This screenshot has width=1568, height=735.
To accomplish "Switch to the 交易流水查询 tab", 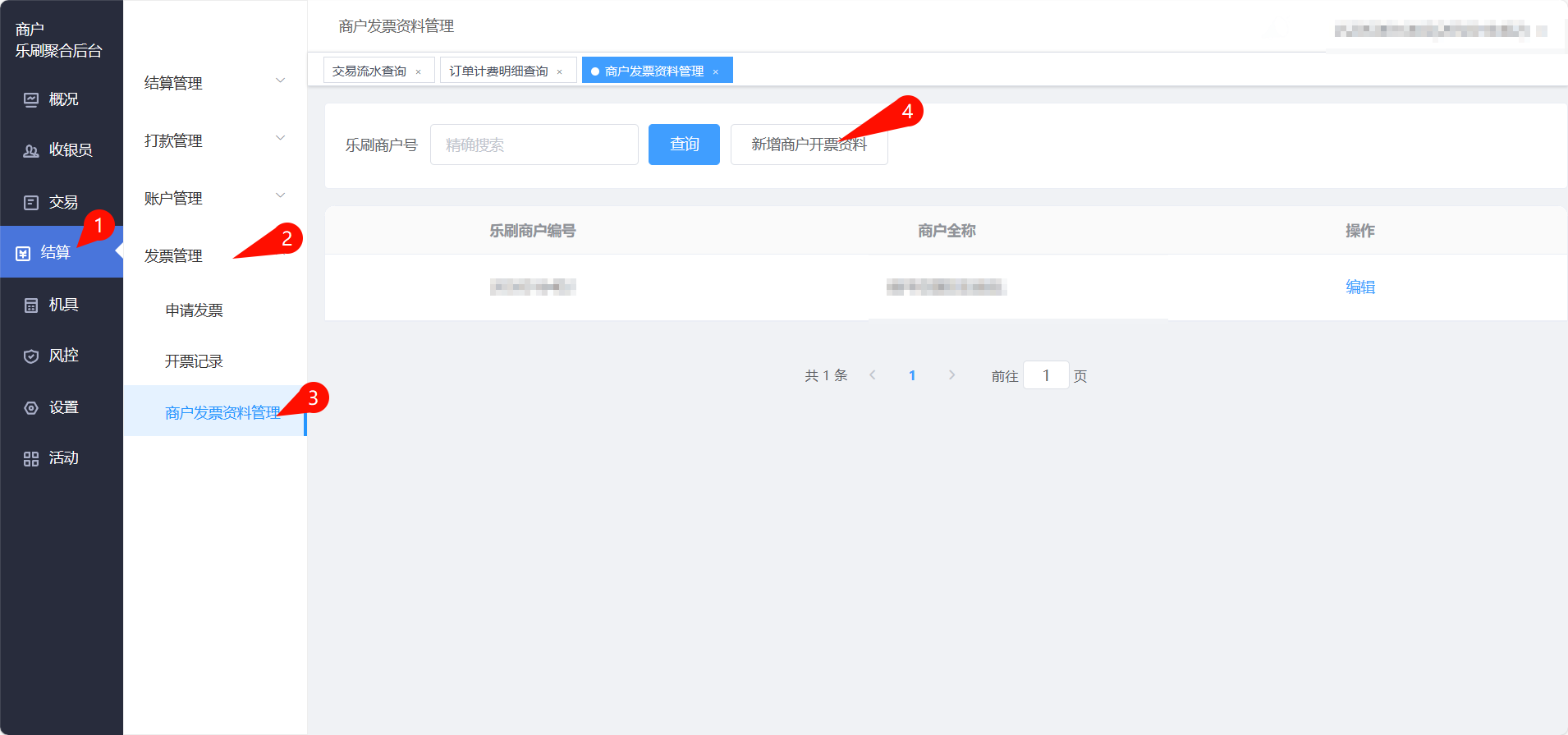I will [x=369, y=71].
